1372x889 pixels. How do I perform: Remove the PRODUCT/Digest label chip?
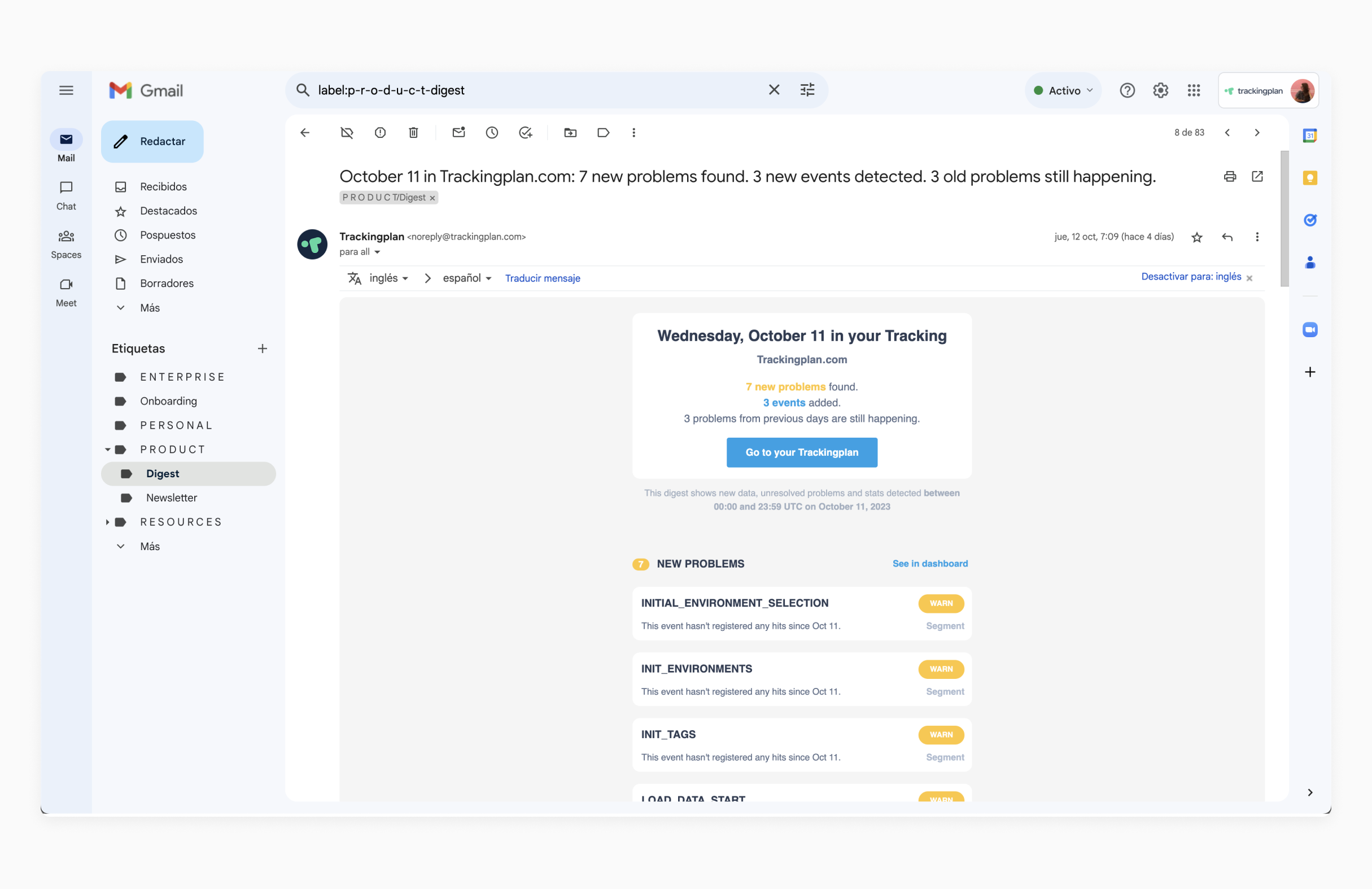432,198
